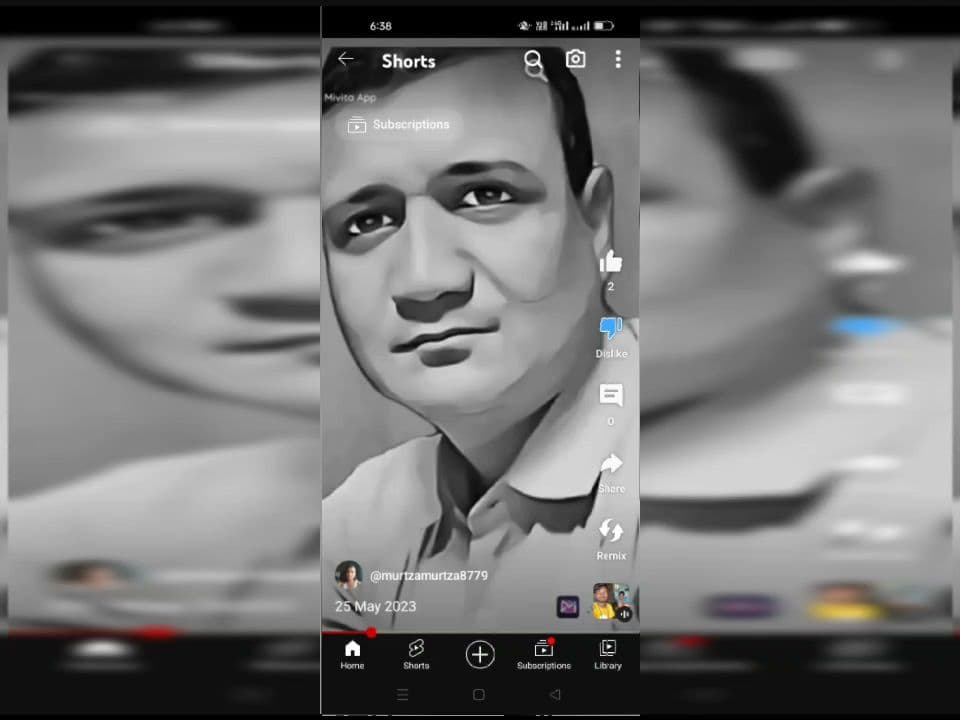Seek using the red progress bar
960x720 pixels.
point(371,632)
